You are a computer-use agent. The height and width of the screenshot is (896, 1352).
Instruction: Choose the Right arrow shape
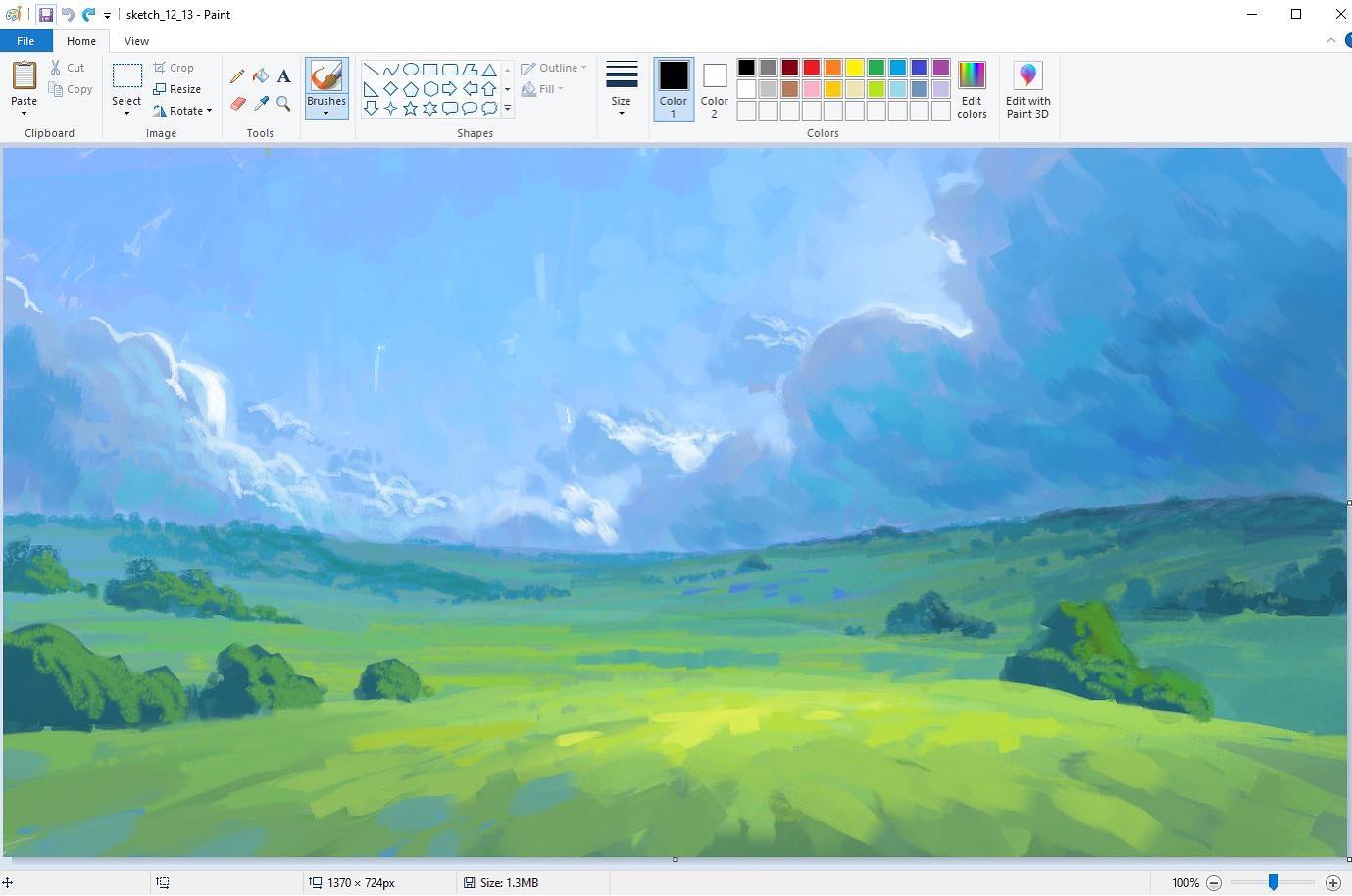[450, 89]
